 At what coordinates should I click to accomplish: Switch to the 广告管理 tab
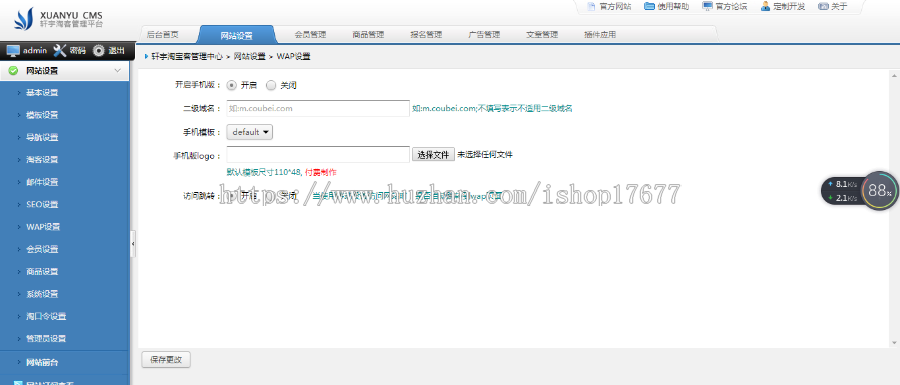coord(484,34)
